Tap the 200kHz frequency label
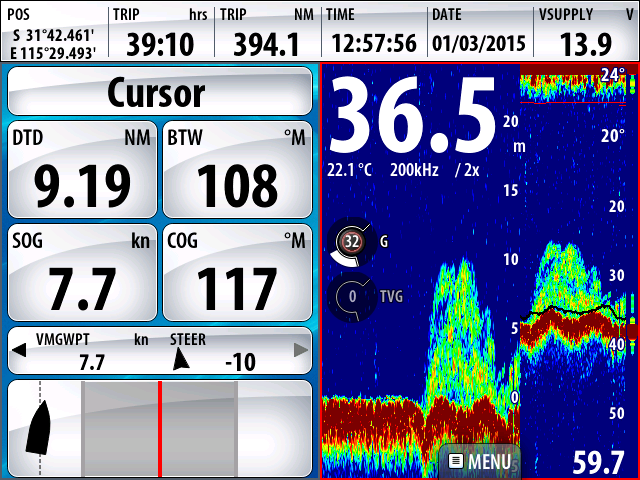The height and width of the screenshot is (480, 640). tap(413, 170)
